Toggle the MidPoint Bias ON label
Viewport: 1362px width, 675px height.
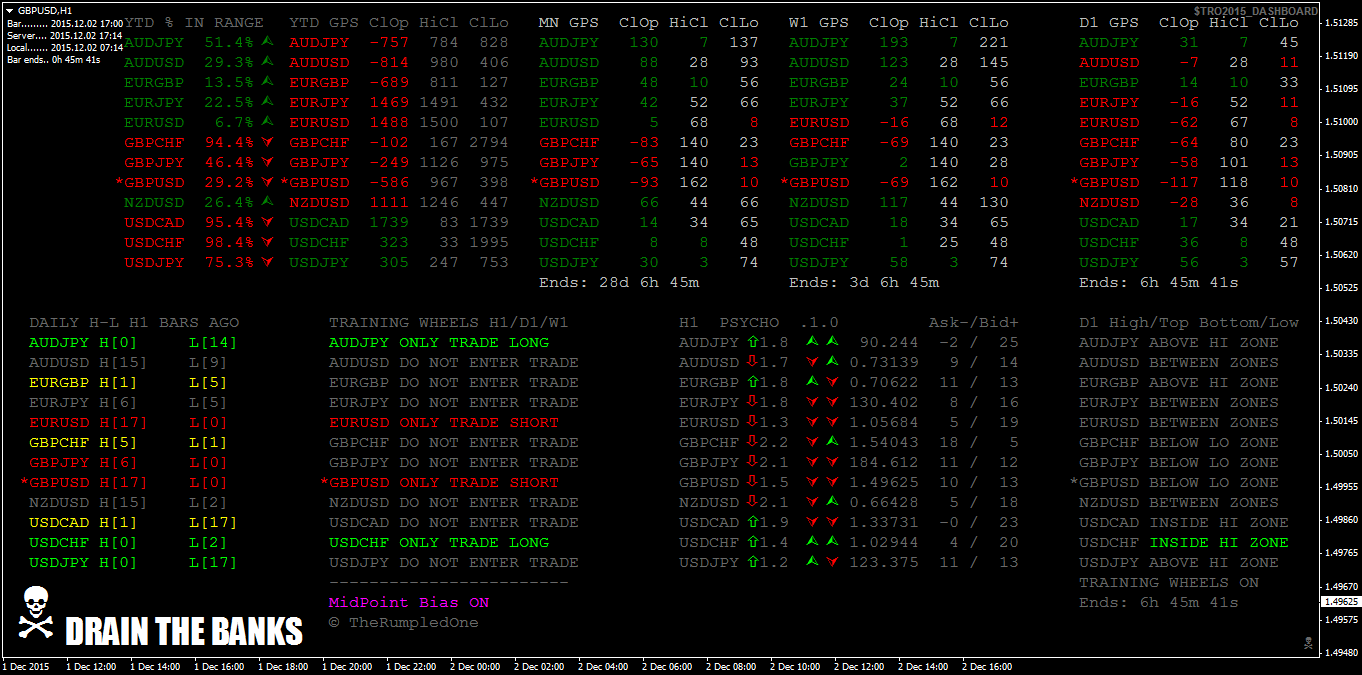pyautogui.click(x=409, y=603)
